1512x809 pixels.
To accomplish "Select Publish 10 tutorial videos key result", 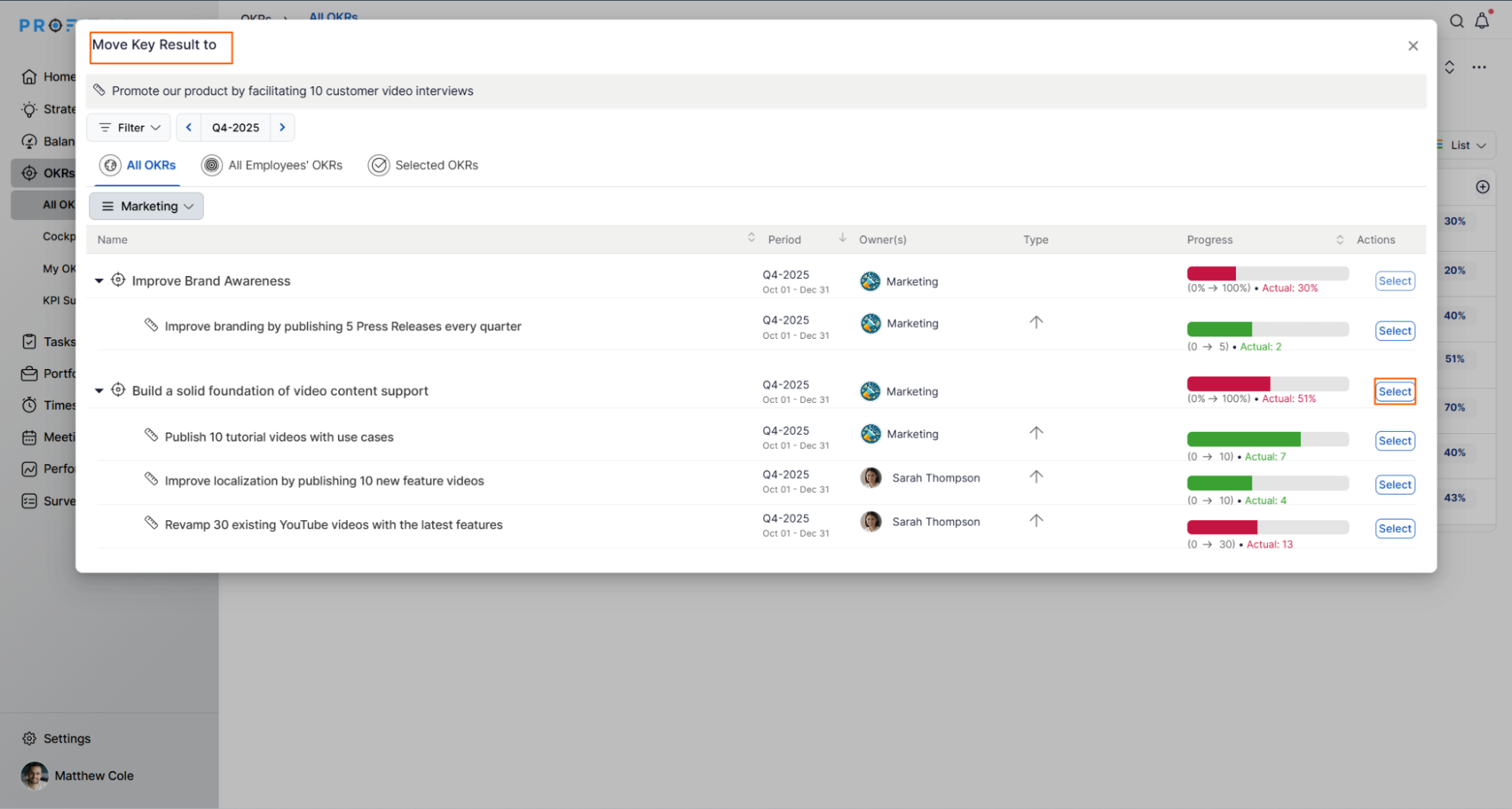I will click(x=1394, y=442).
